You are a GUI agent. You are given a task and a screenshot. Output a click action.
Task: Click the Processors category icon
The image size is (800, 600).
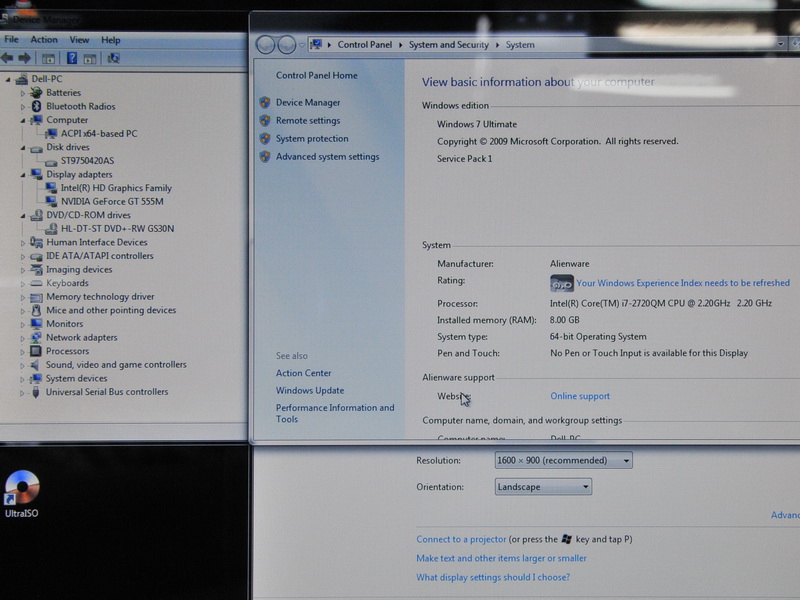click(36, 351)
